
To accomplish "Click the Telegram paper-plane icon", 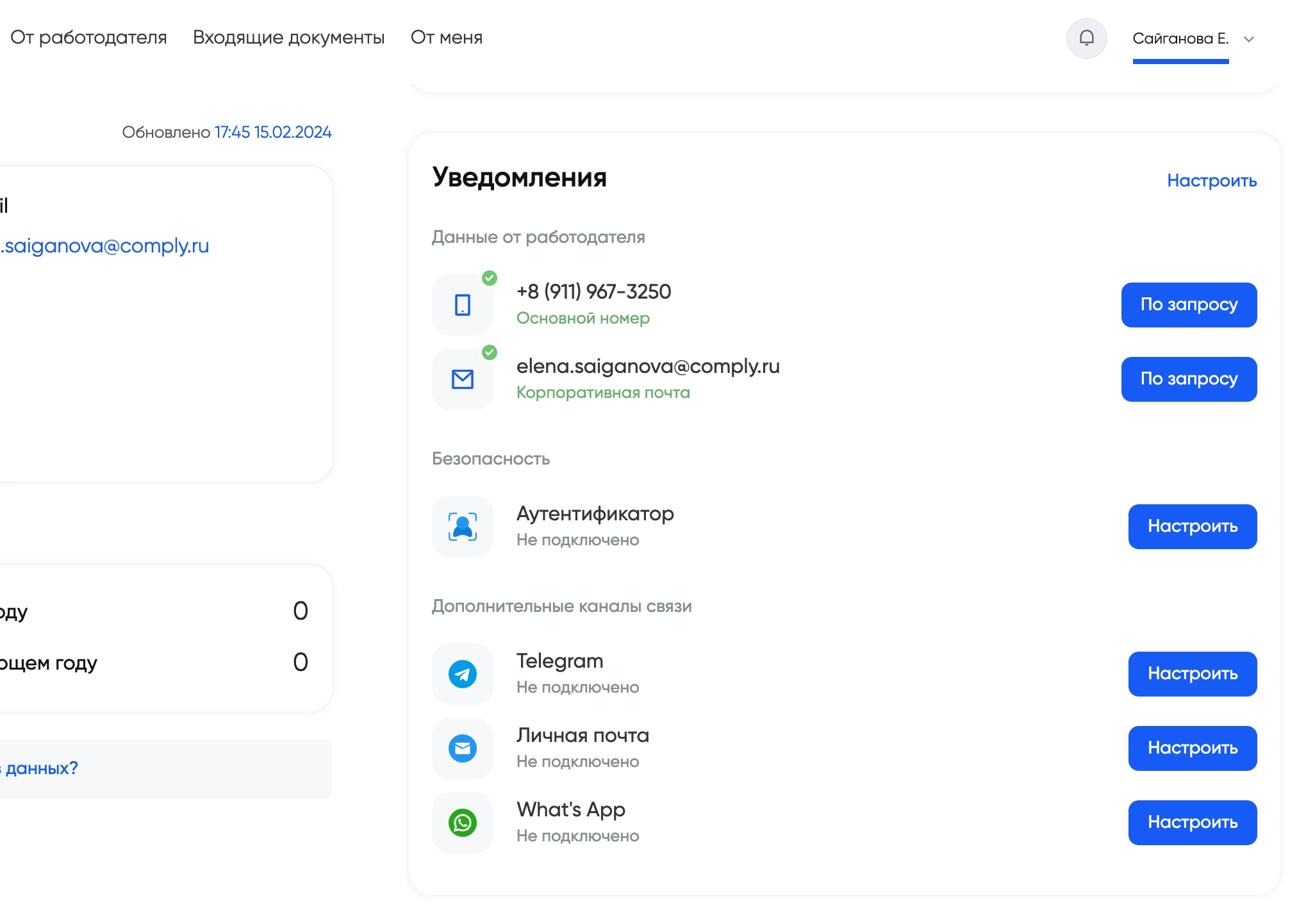I will coord(462,674).
